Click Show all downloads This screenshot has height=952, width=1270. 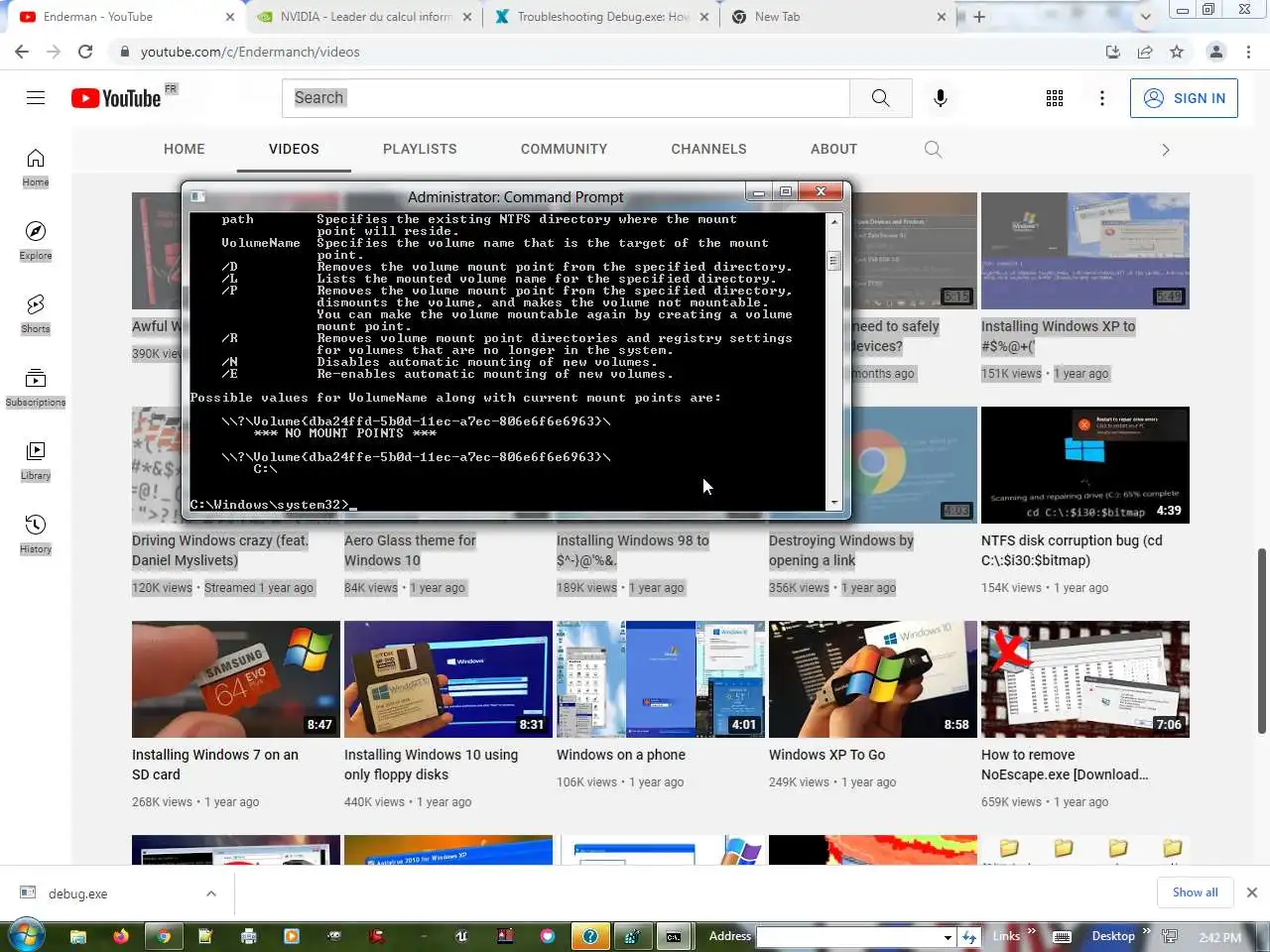[x=1195, y=892]
